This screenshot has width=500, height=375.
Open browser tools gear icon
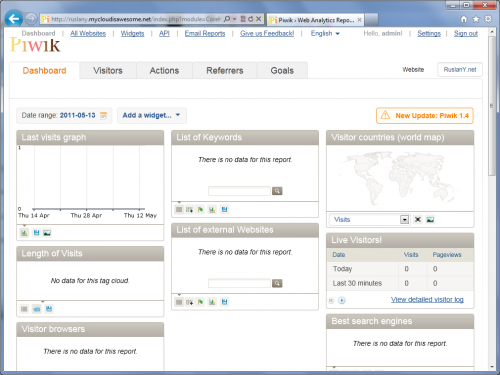point(488,19)
